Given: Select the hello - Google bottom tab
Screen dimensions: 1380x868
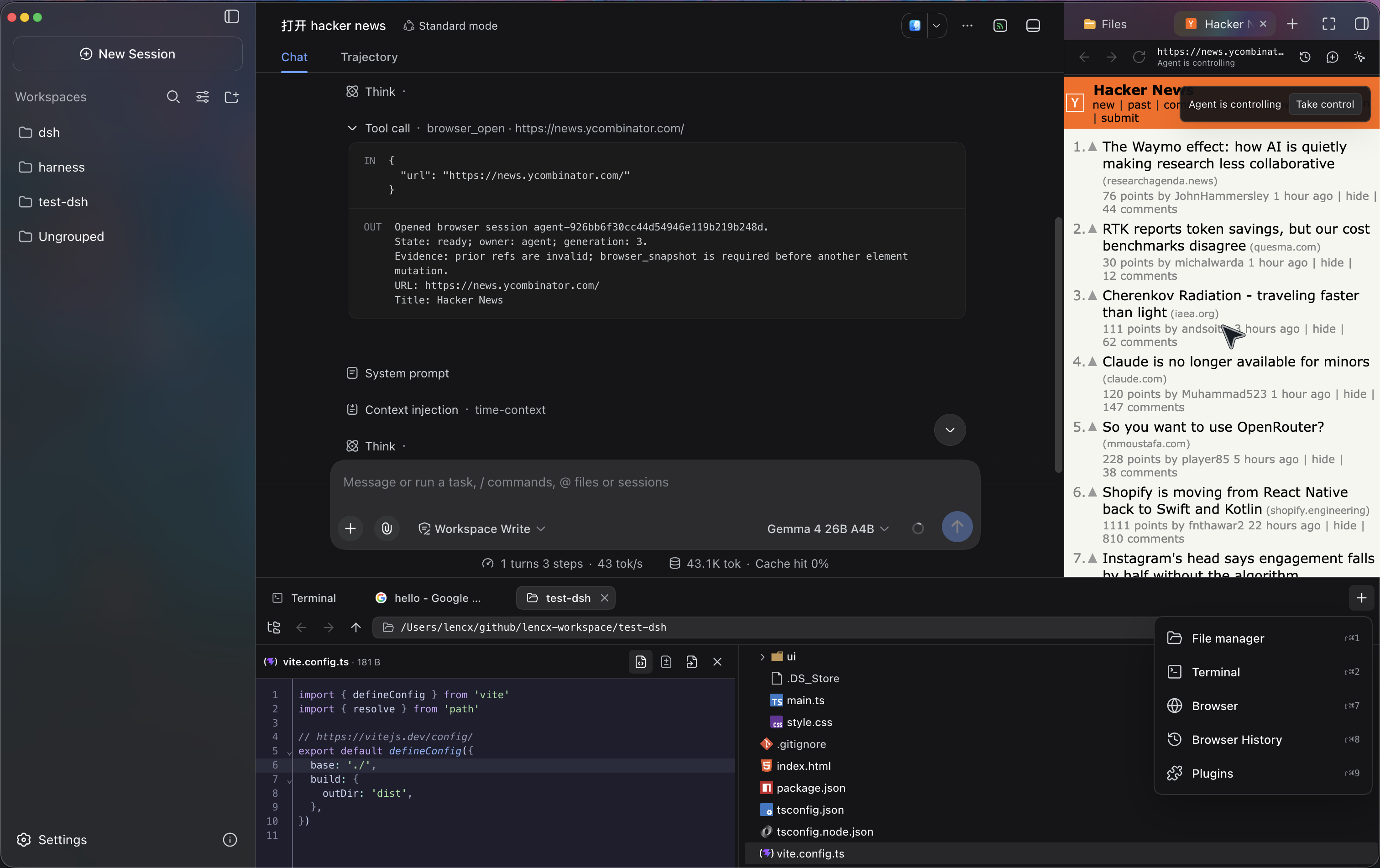Looking at the screenshot, I should pos(428,598).
